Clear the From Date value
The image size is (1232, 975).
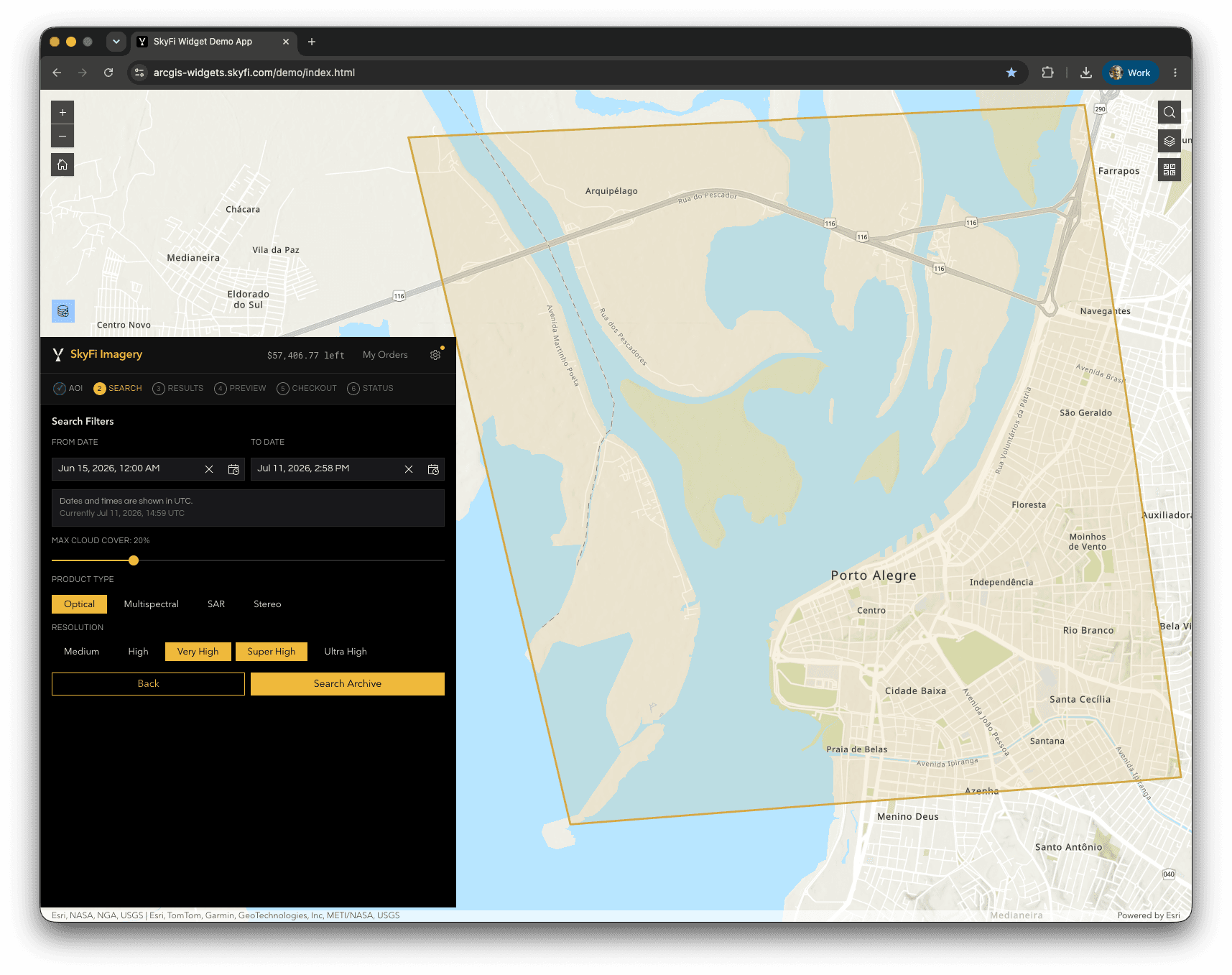(x=209, y=469)
